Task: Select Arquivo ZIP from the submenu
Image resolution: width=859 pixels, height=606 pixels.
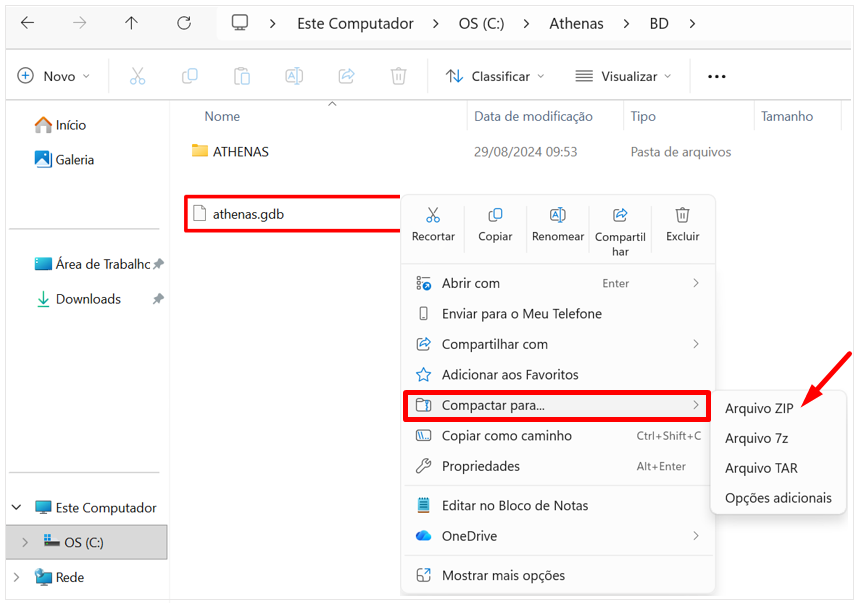Action: [x=759, y=408]
